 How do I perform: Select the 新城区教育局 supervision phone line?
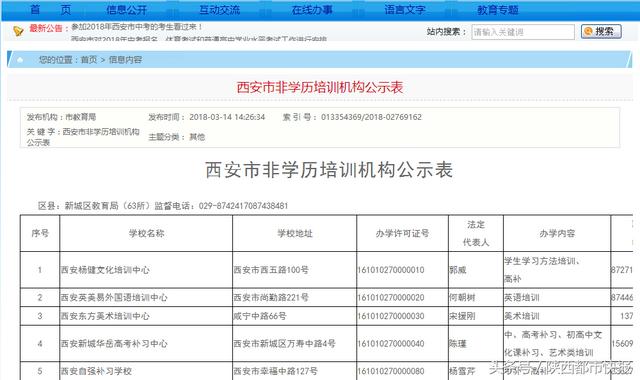(163, 206)
